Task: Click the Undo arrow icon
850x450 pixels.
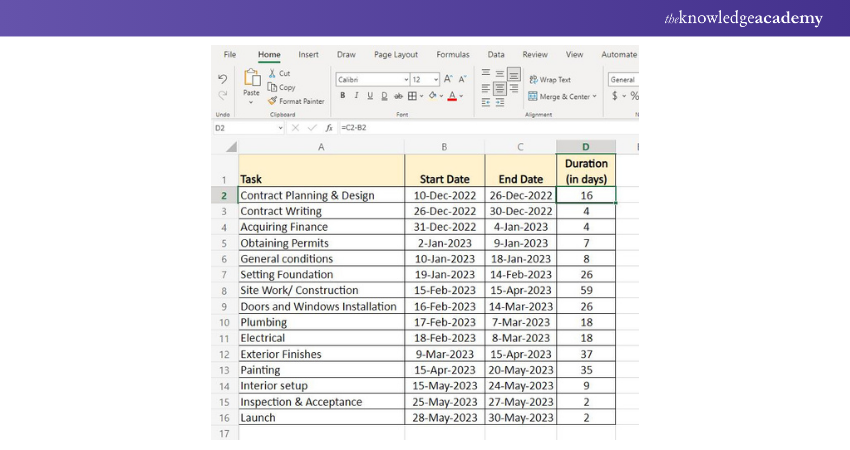Action: 222,79
